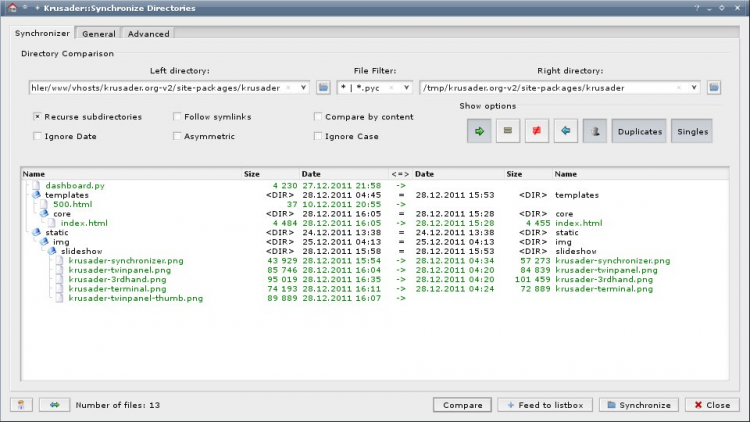The height and width of the screenshot is (422, 750).
Task: Toggle the deletable files trash filter button
Action: click(595, 131)
